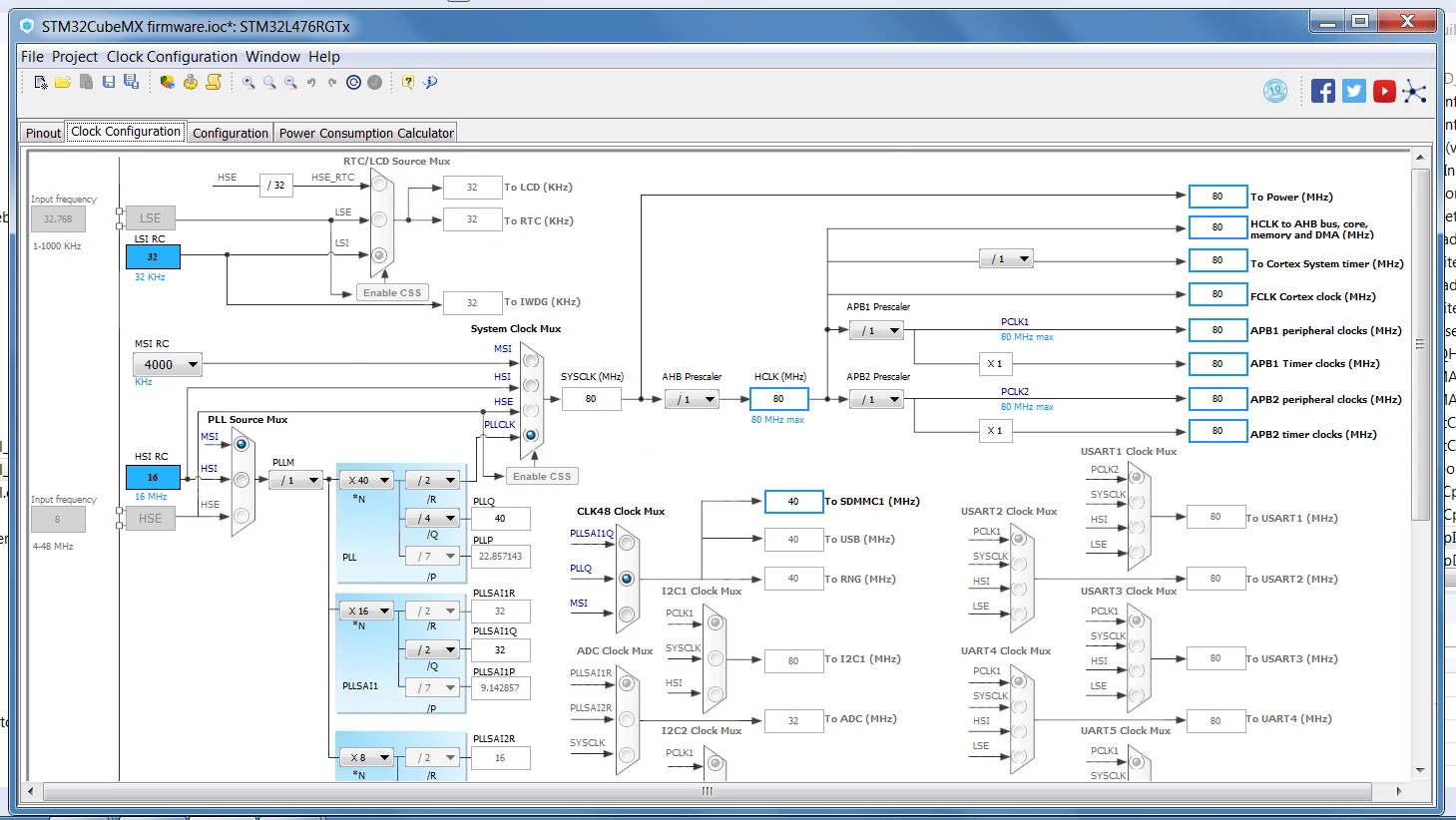Click the HCLK (MHz) input field
This screenshot has width=1456, height=820.
coord(778,399)
